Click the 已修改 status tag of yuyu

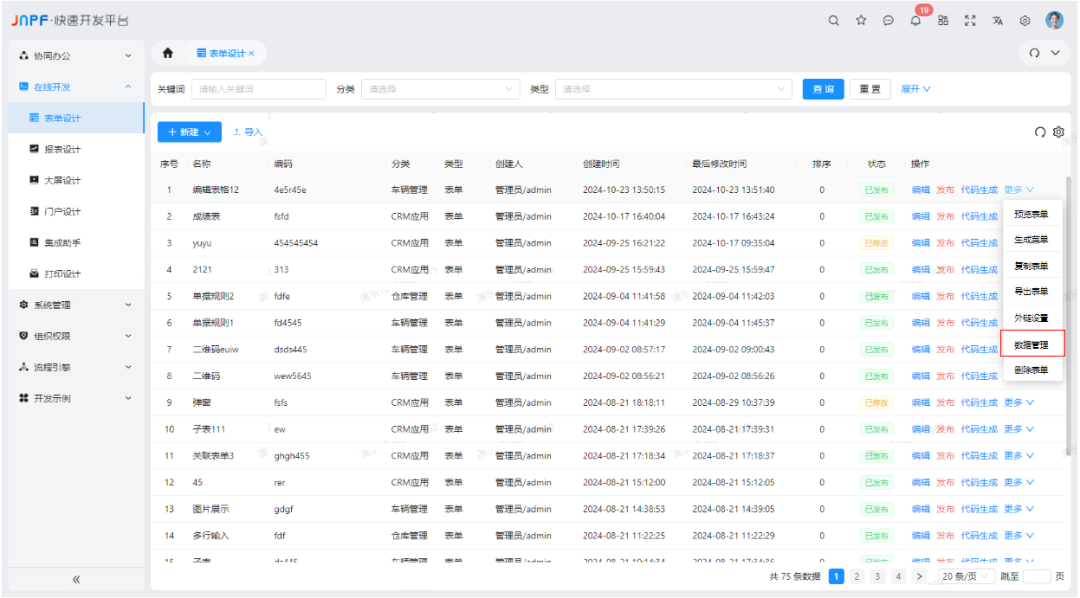[876, 243]
